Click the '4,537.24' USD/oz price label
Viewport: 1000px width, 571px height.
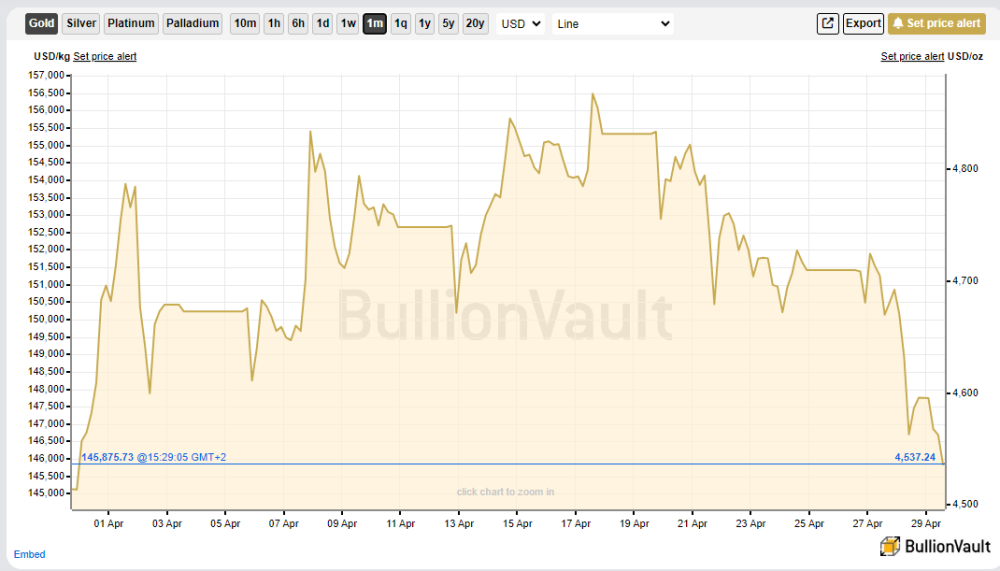(915, 457)
